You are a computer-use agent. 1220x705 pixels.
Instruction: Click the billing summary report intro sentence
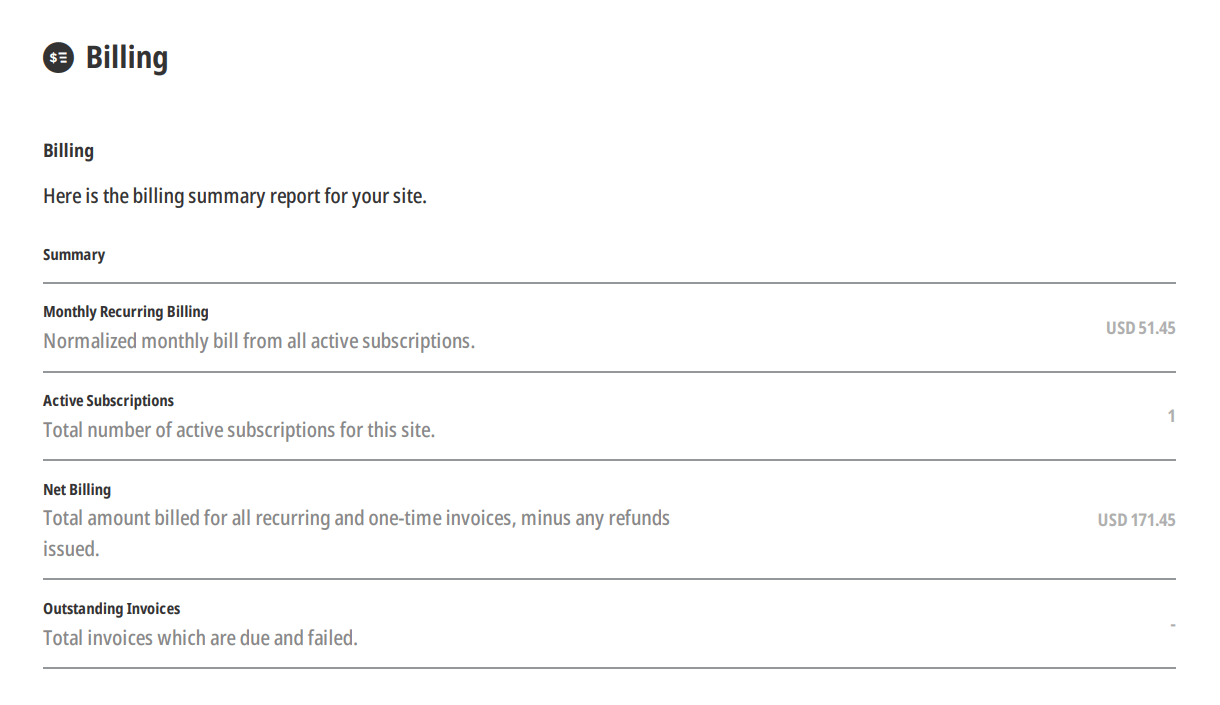click(235, 196)
